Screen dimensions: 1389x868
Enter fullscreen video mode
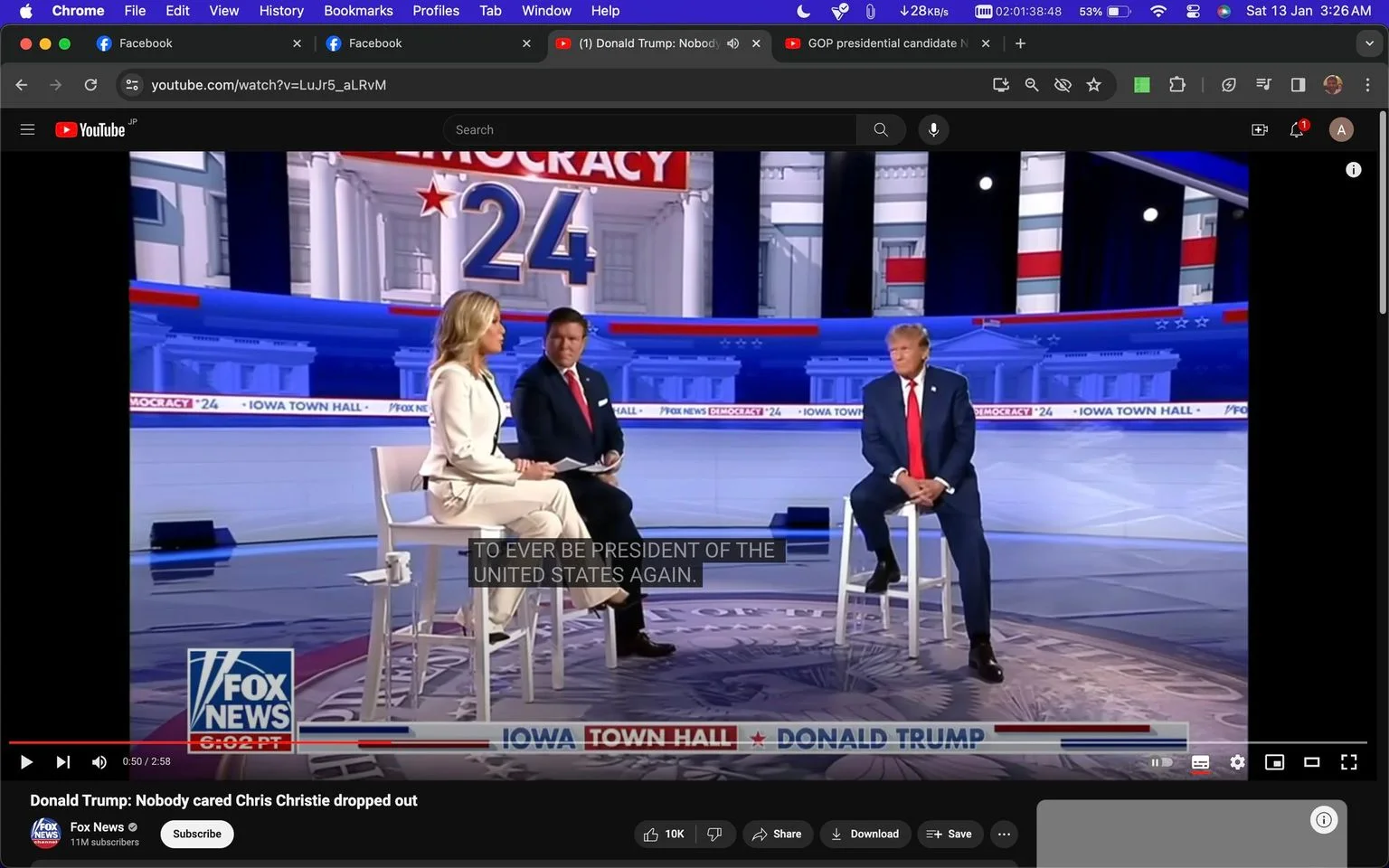tap(1348, 762)
